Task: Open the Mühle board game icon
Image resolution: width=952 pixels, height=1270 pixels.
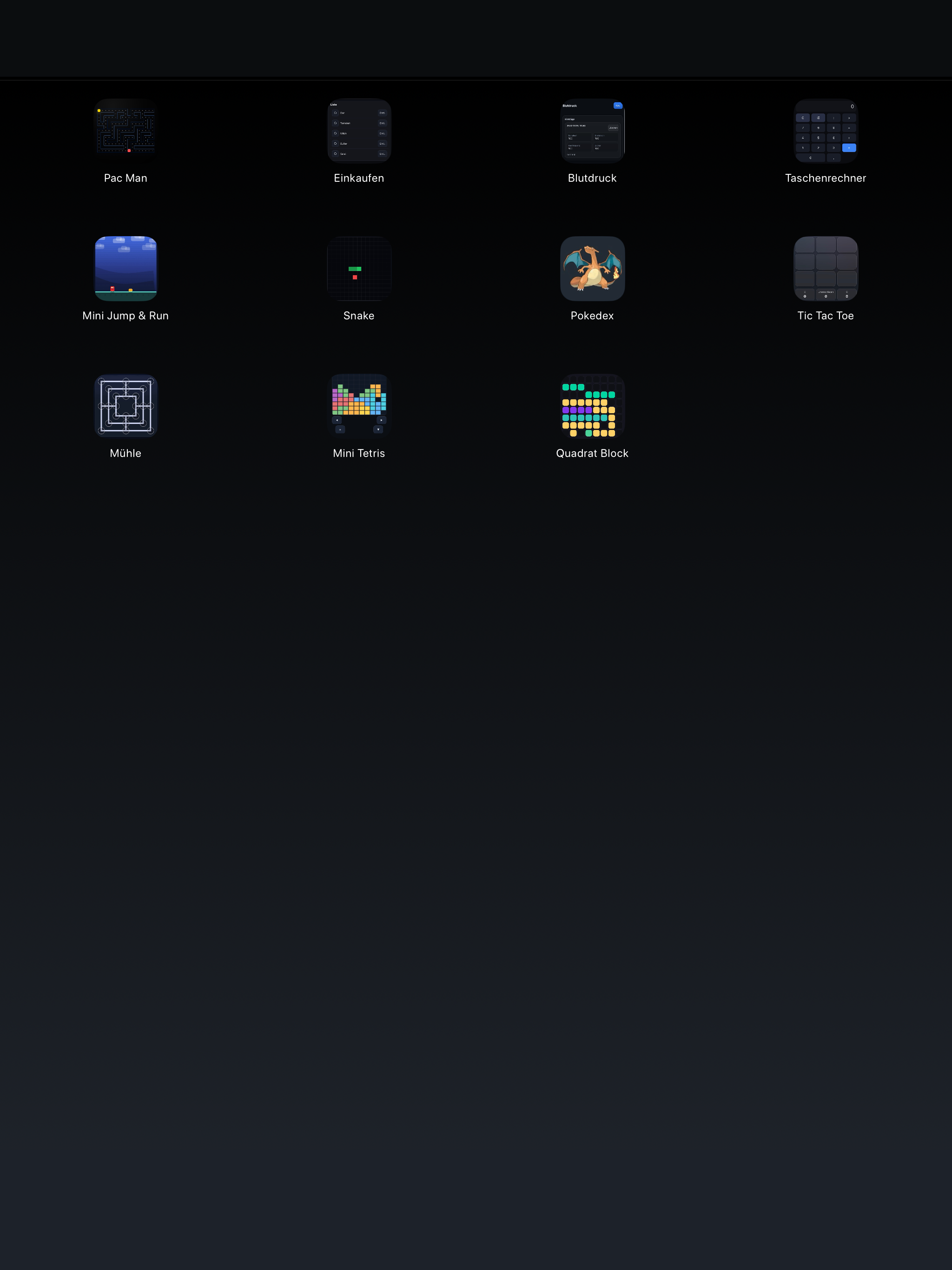Action: point(126,406)
